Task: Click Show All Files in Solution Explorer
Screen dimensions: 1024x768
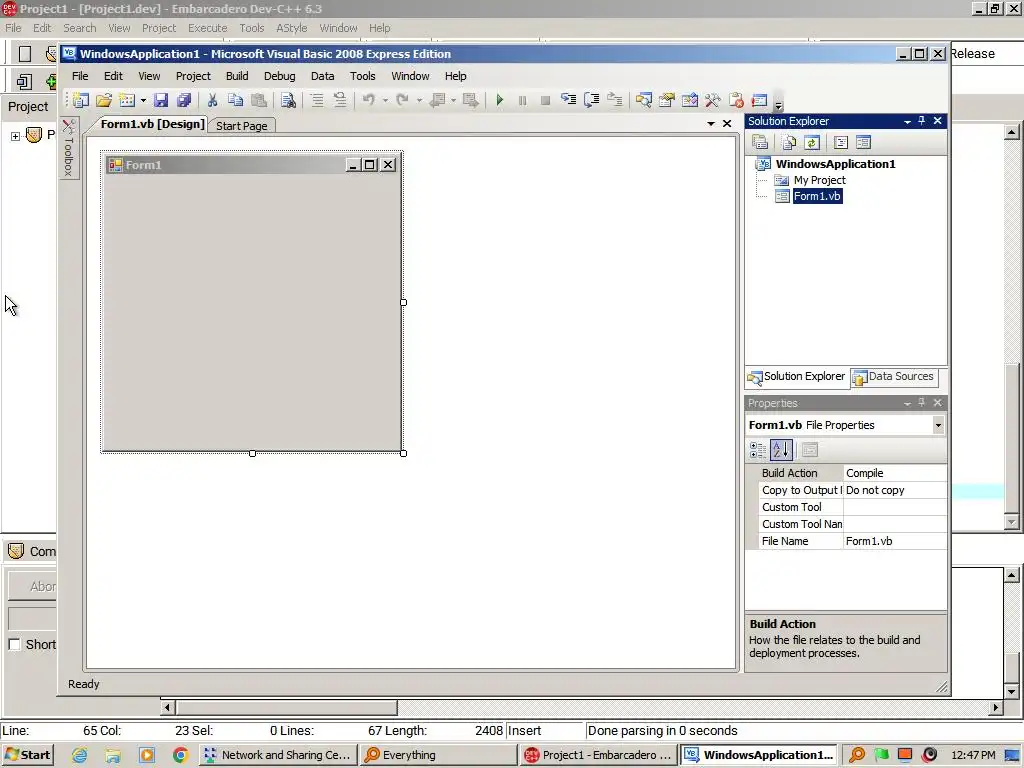Action: [789, 142]
